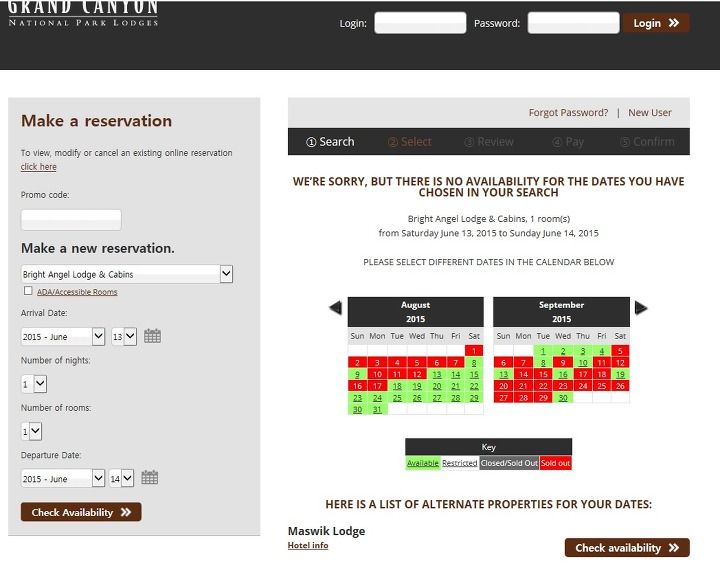The height and width of the screenshot is (575, 720).
Task: Select the Pay step tab
Action: [568, 142]
